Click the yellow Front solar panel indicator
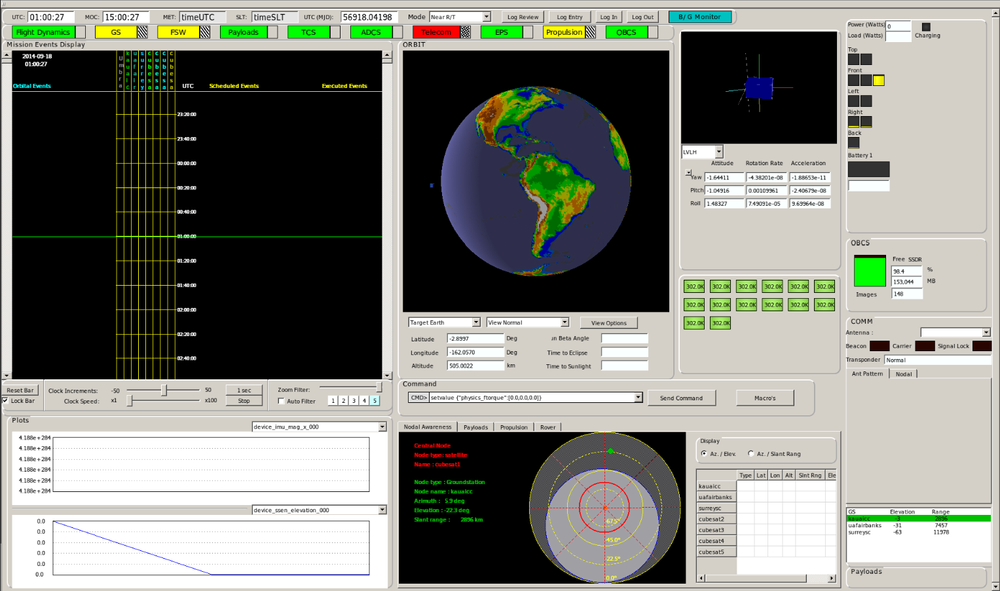 879,80
